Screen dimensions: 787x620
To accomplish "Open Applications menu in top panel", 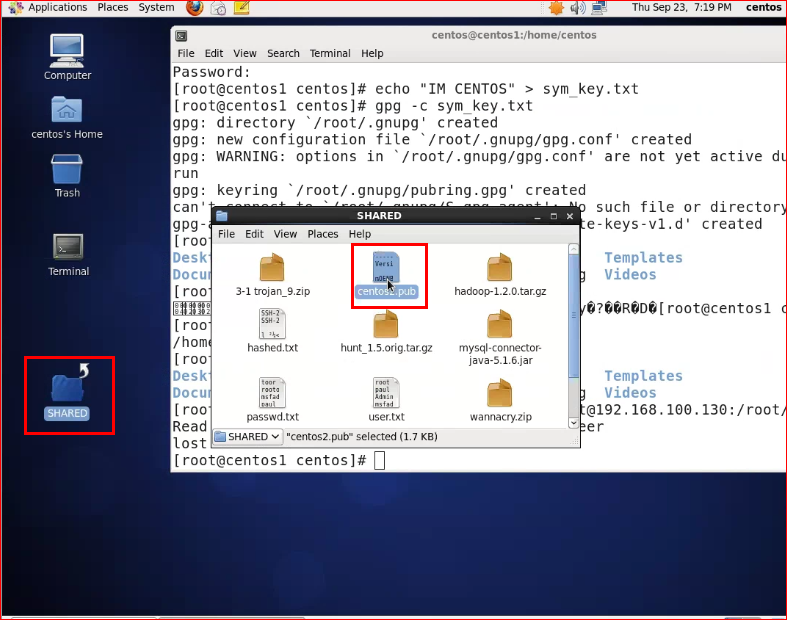I will [x=57, y=8].
